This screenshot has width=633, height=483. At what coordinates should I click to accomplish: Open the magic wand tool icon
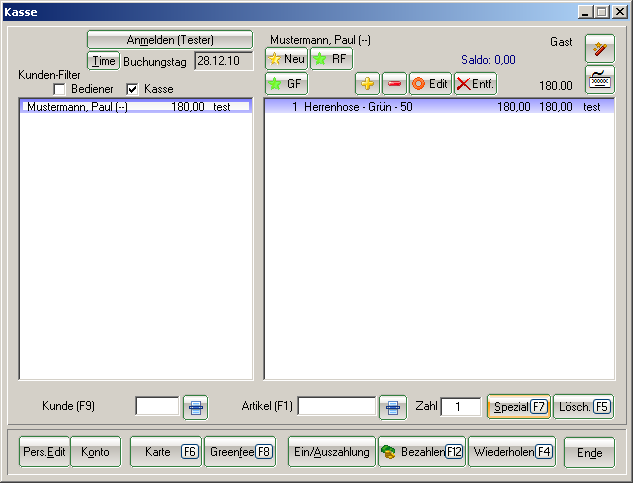(599, 49)
